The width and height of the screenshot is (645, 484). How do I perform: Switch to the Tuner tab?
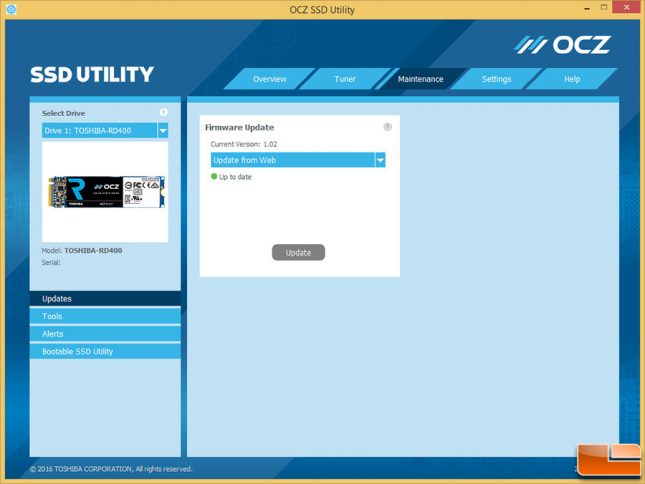coord(345,79)
